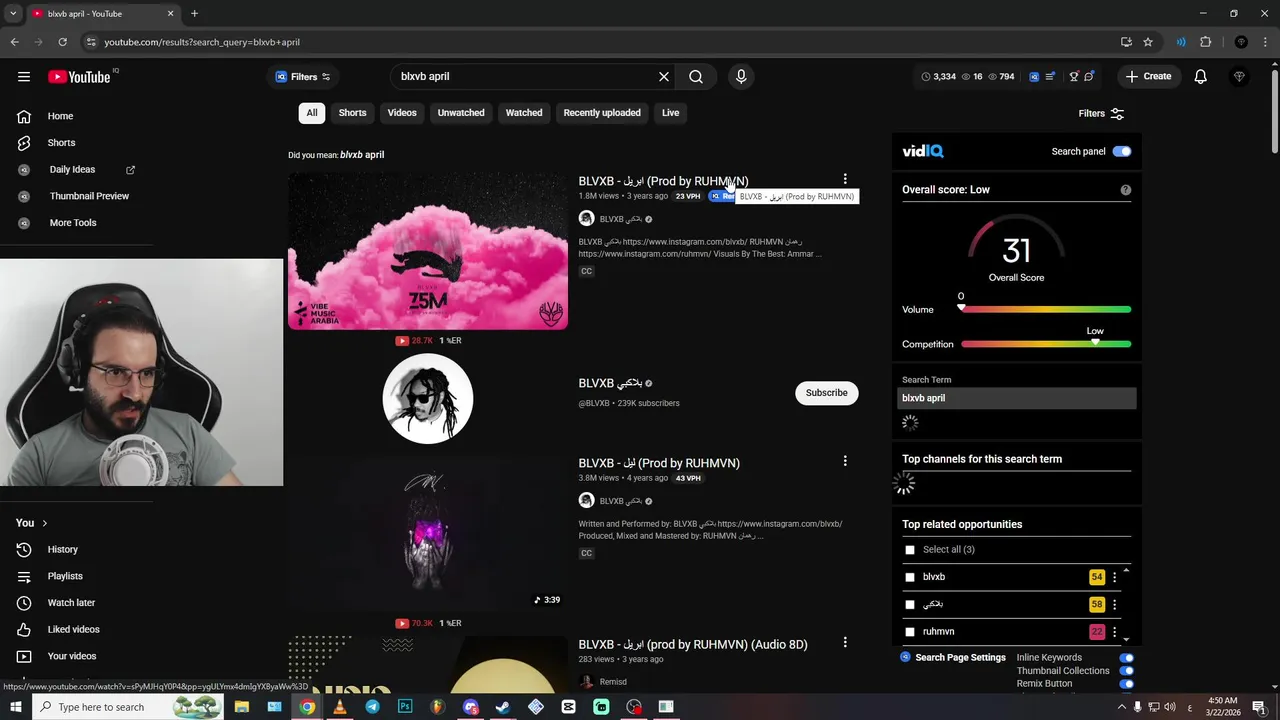Open the vidIQ list icon in the stats bar

click(x=1050, y=76)
